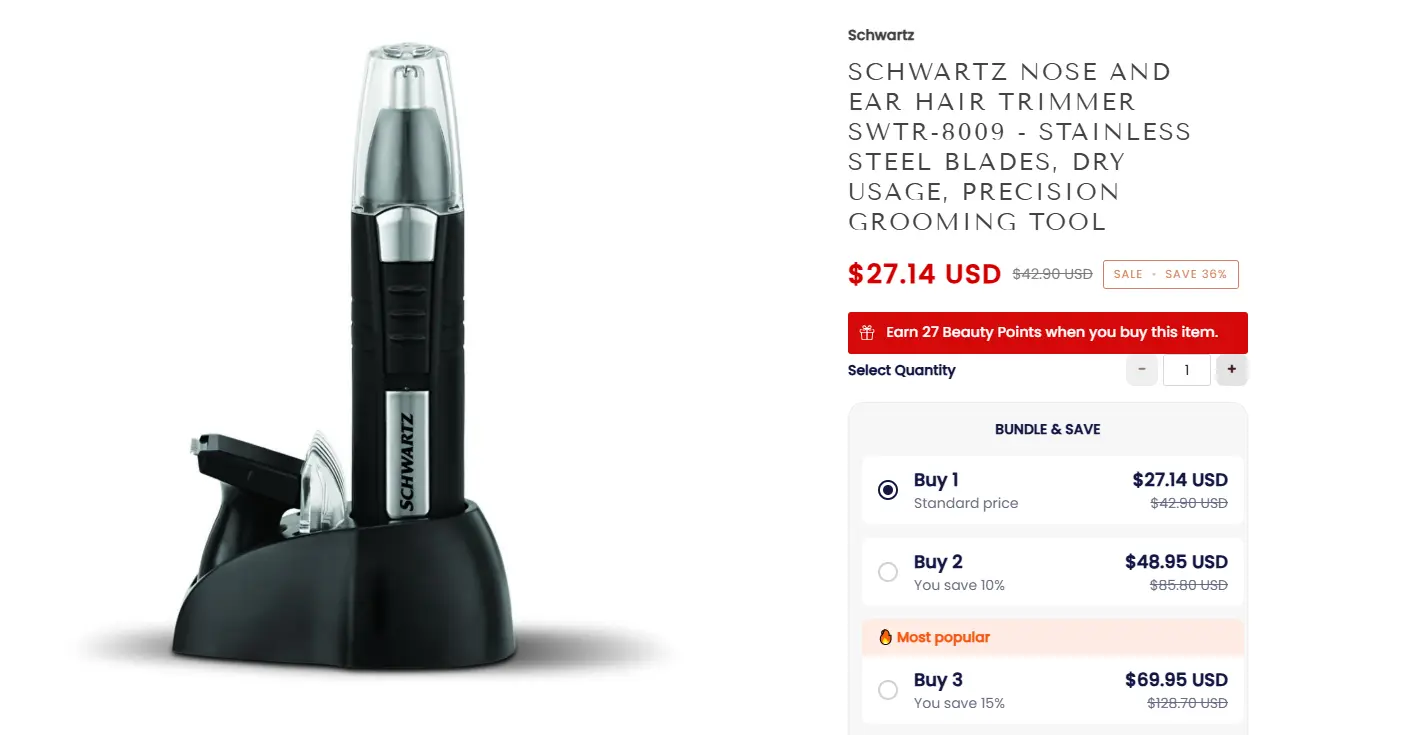Select the Buy 2 bundle option
Viewport: 1413px width, 735px height.
[x=887, y=572]
